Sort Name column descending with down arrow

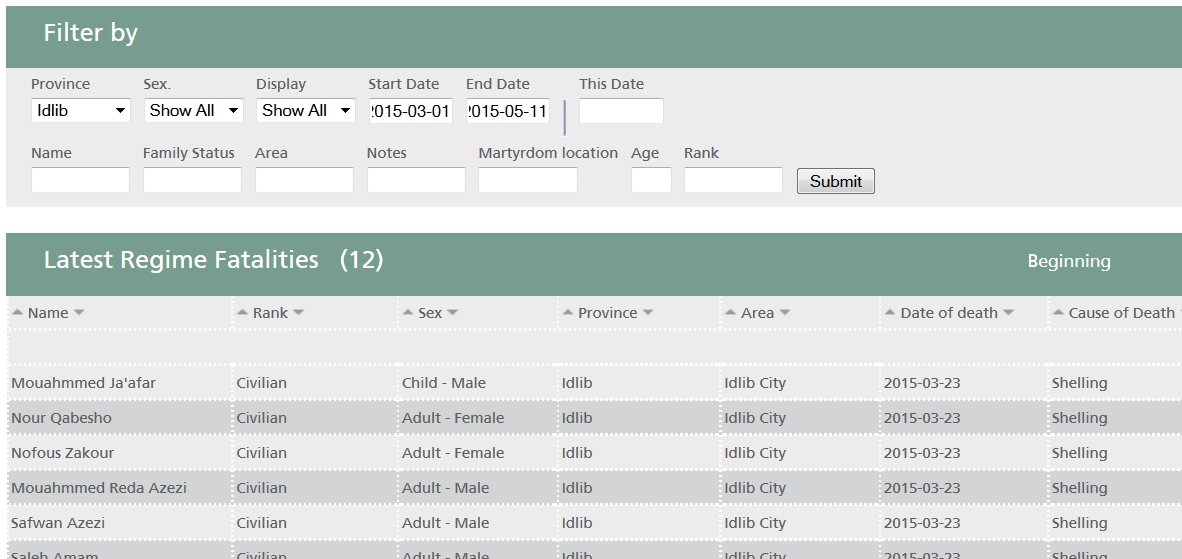78,313
